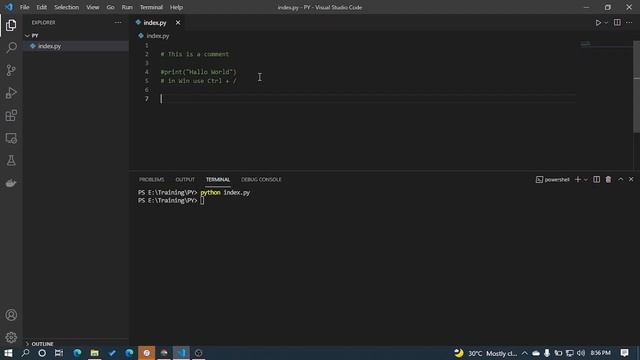
Task: Click the editor vertical scrollbar
Action: click(636, 87)
